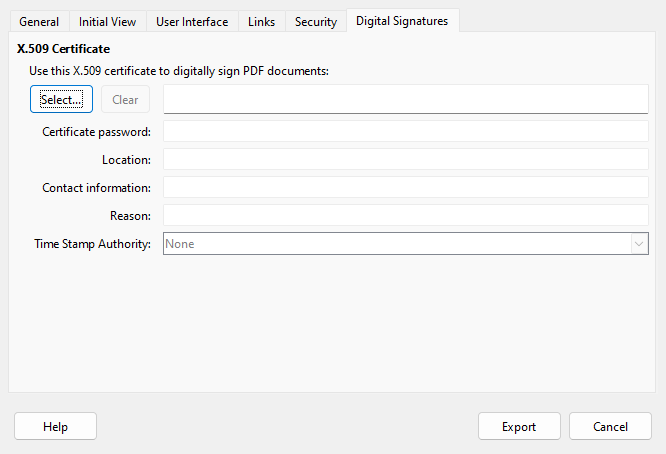This screenshot has height=454, width=666.
Task: Cancel the PDF options dialog
Action: [610, 426]
